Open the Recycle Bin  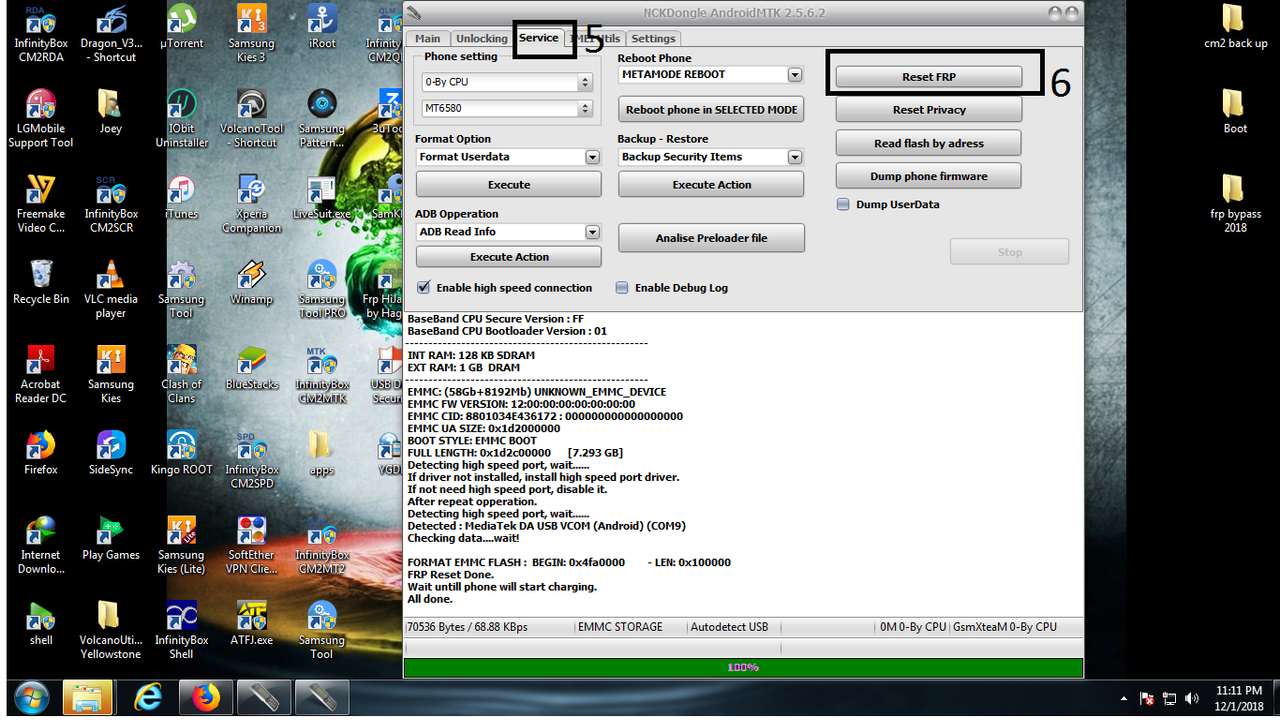pyautogui.click(x=41, y=282)
